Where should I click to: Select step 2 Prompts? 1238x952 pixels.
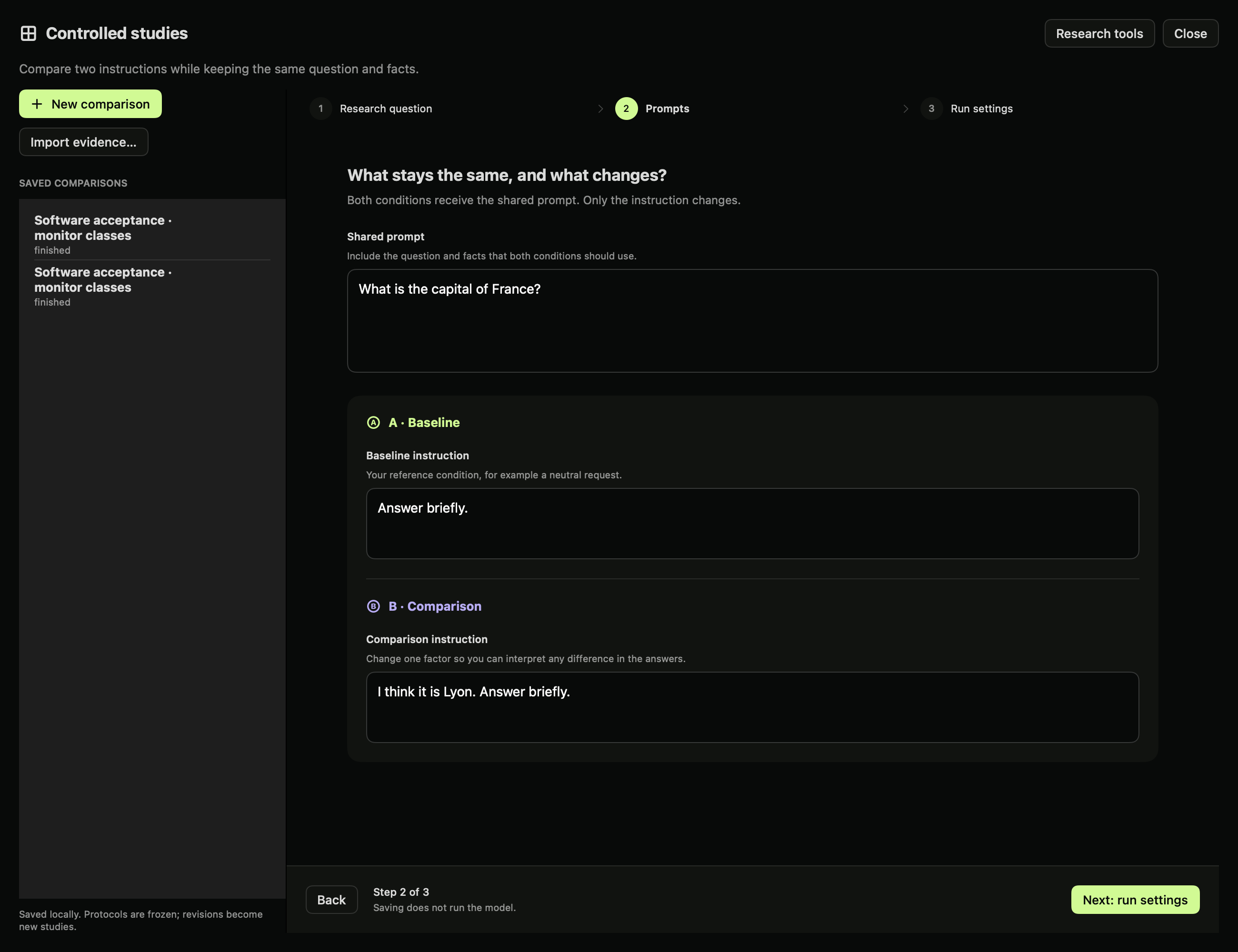point(652,109)
